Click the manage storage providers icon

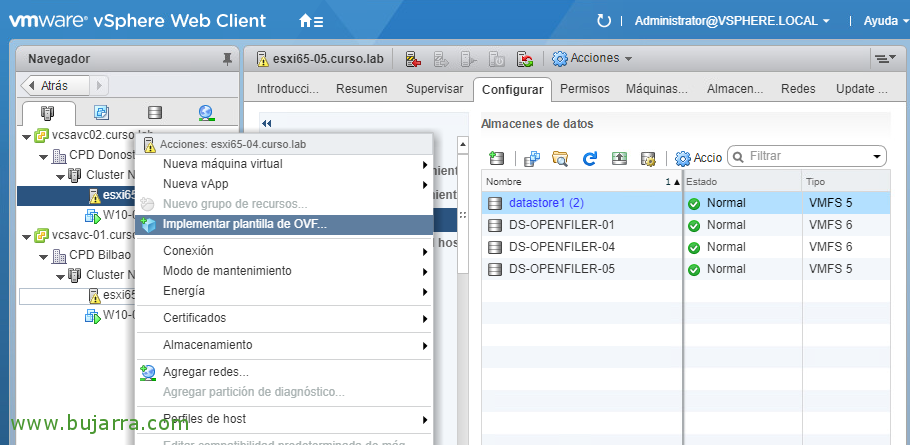pyautogui.click(x=648, y=158)
